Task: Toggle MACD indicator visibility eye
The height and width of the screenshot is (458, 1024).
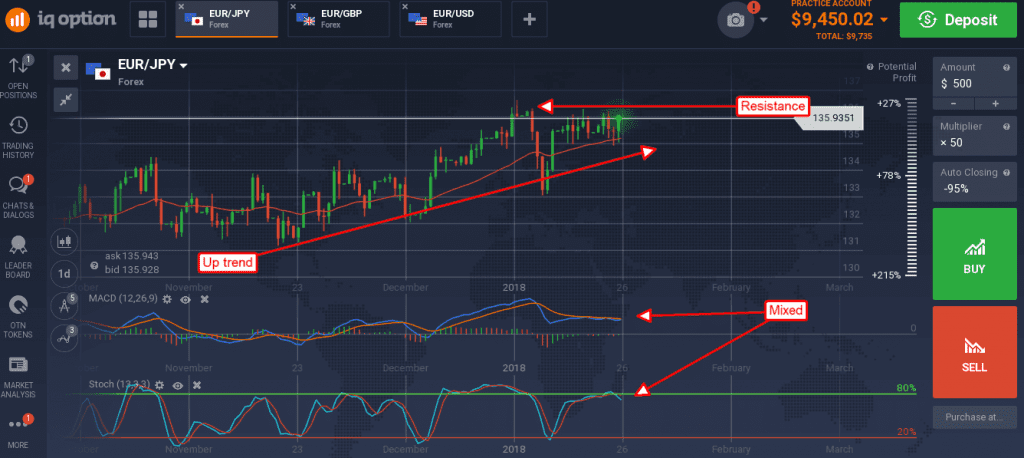Action: click(186, 299)
